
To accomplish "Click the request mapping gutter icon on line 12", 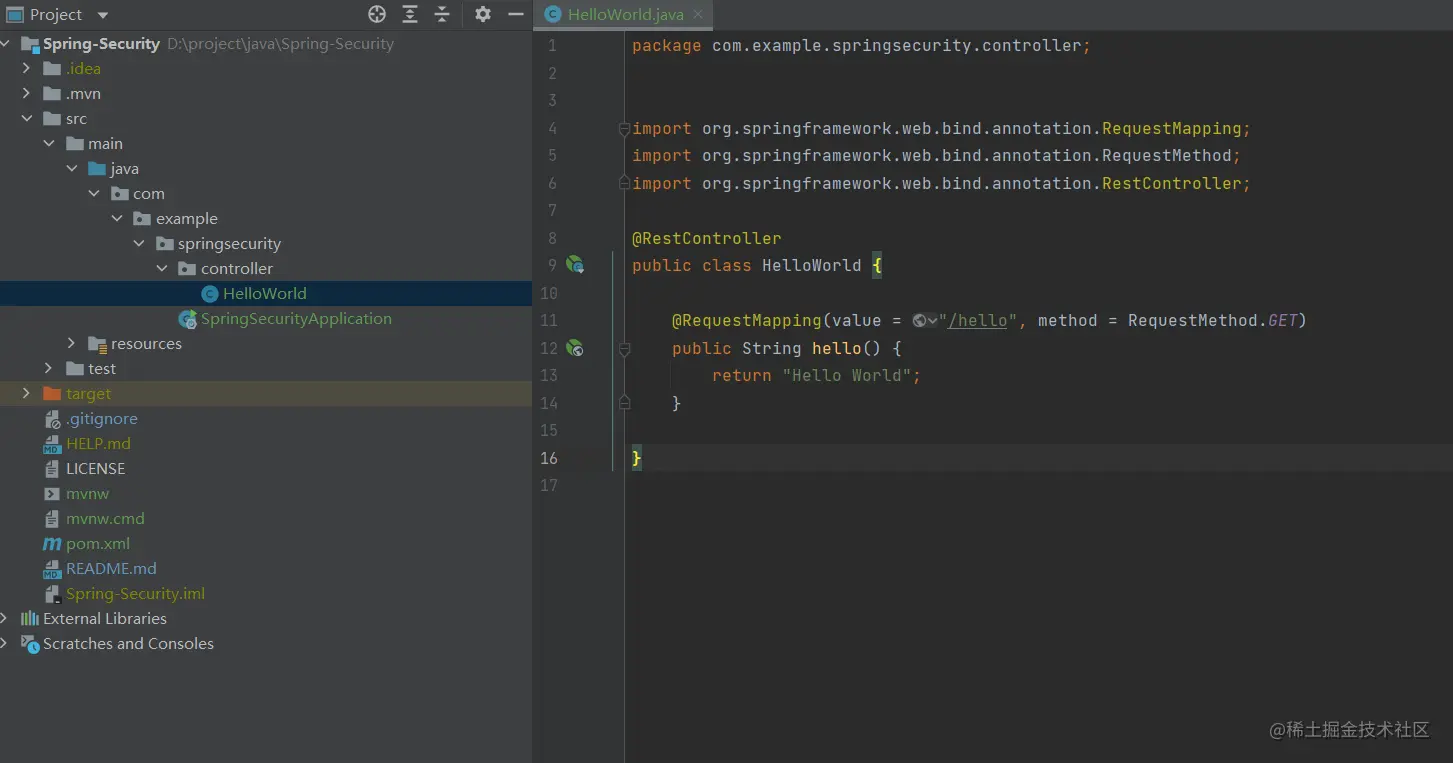I will coord(575,348).
